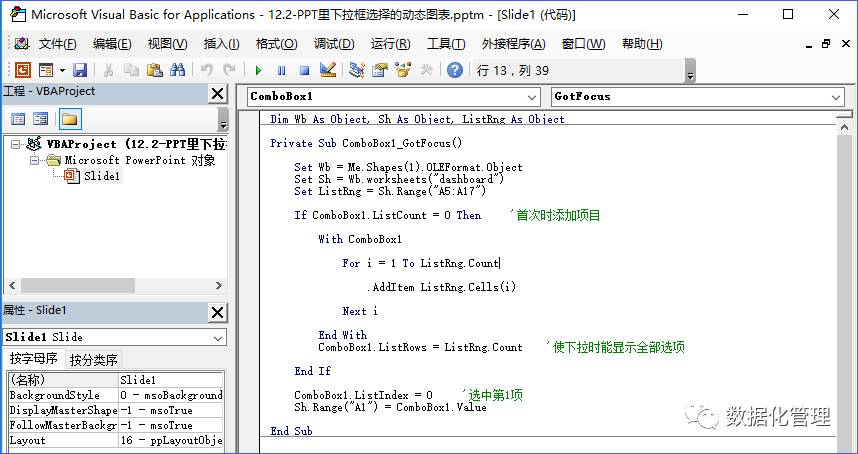Click project tree scroll left arrow
The image size is (858, 454).
coord(12,286)
